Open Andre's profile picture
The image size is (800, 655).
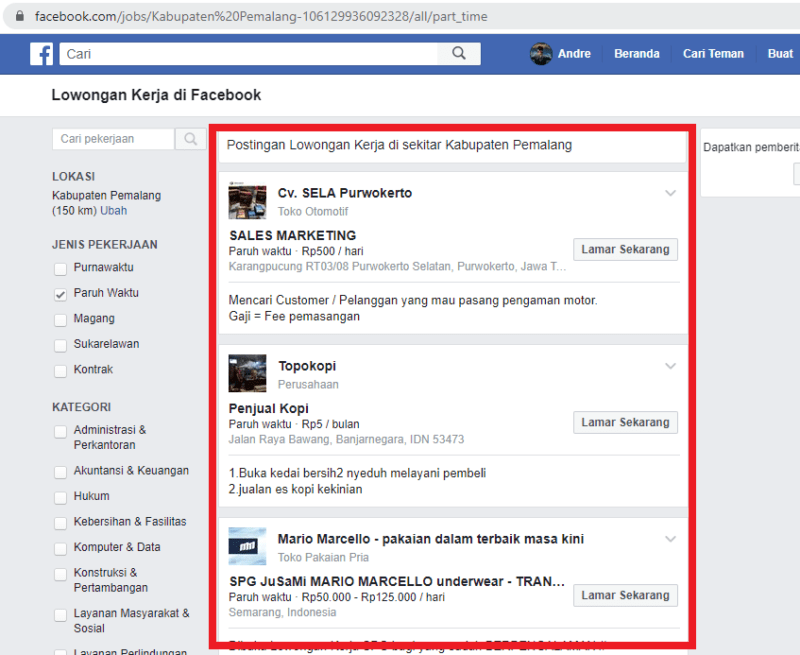541,54
